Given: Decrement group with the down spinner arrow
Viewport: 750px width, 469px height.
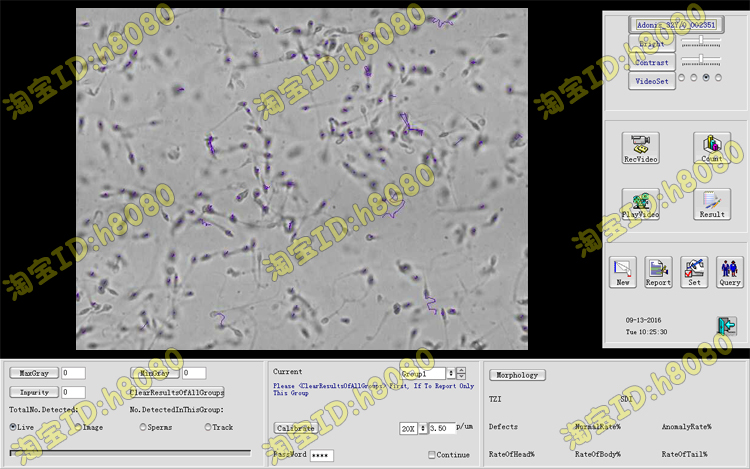Looking at the screenshot, I should (x=461, y=376).
